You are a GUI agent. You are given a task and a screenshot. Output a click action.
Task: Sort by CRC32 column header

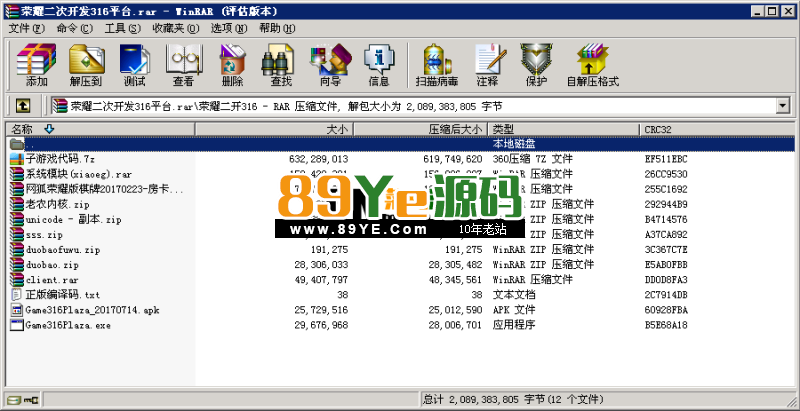coord(716,130)
